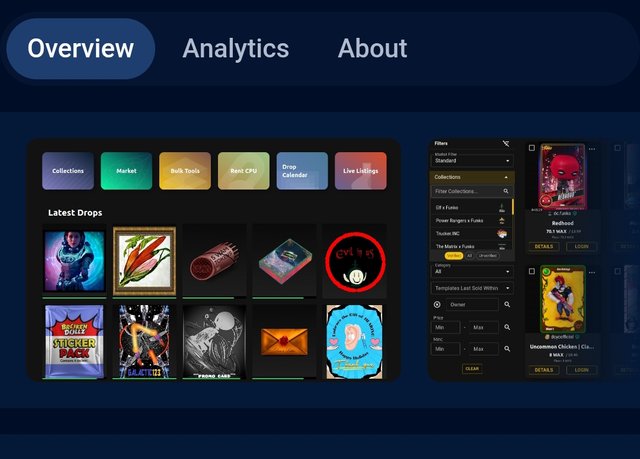Click the search icon for Mint range
Screen dimensions: 640x459
pyautogui.click(x=507, y=349)
